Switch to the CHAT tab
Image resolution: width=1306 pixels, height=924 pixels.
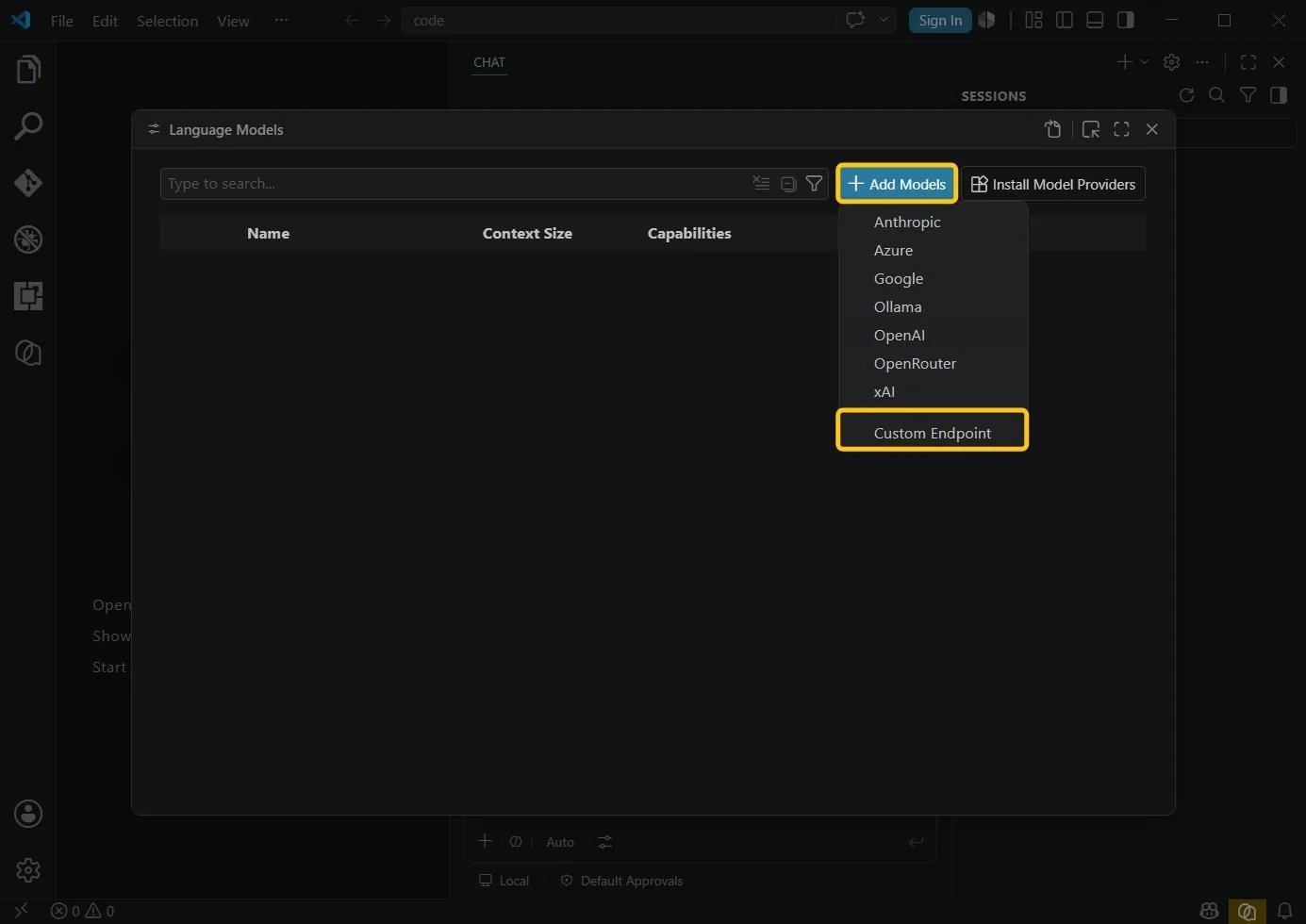point(489,62)
